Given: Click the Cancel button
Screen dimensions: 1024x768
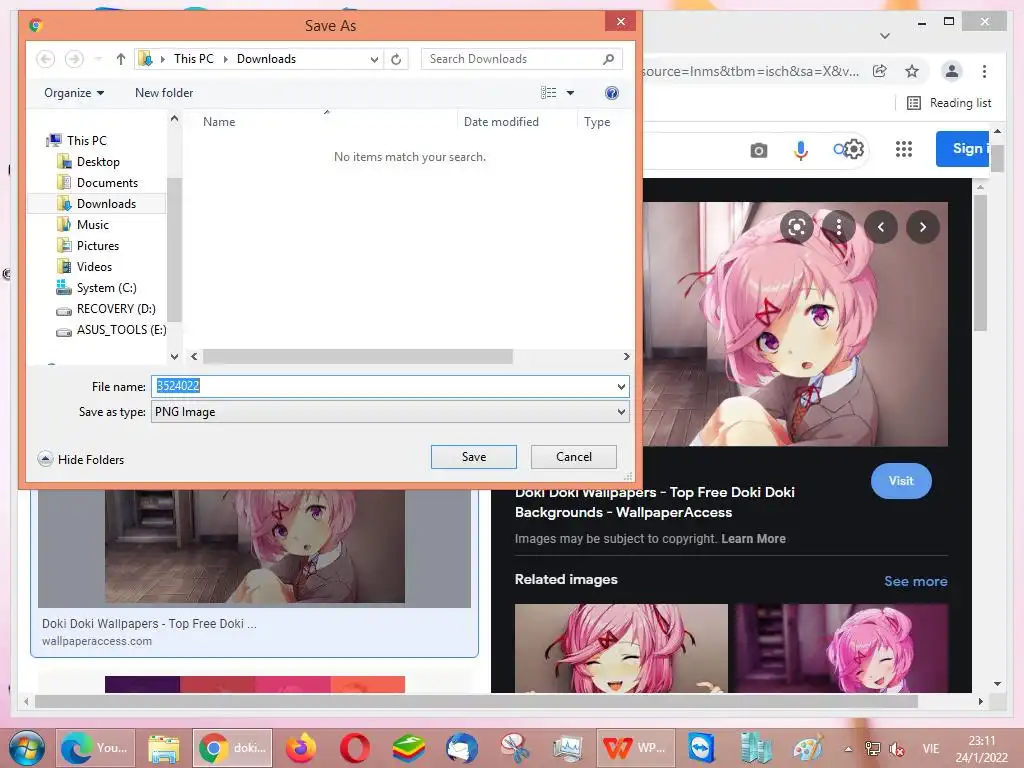Looking at the screenshot, I should (573, 457).
